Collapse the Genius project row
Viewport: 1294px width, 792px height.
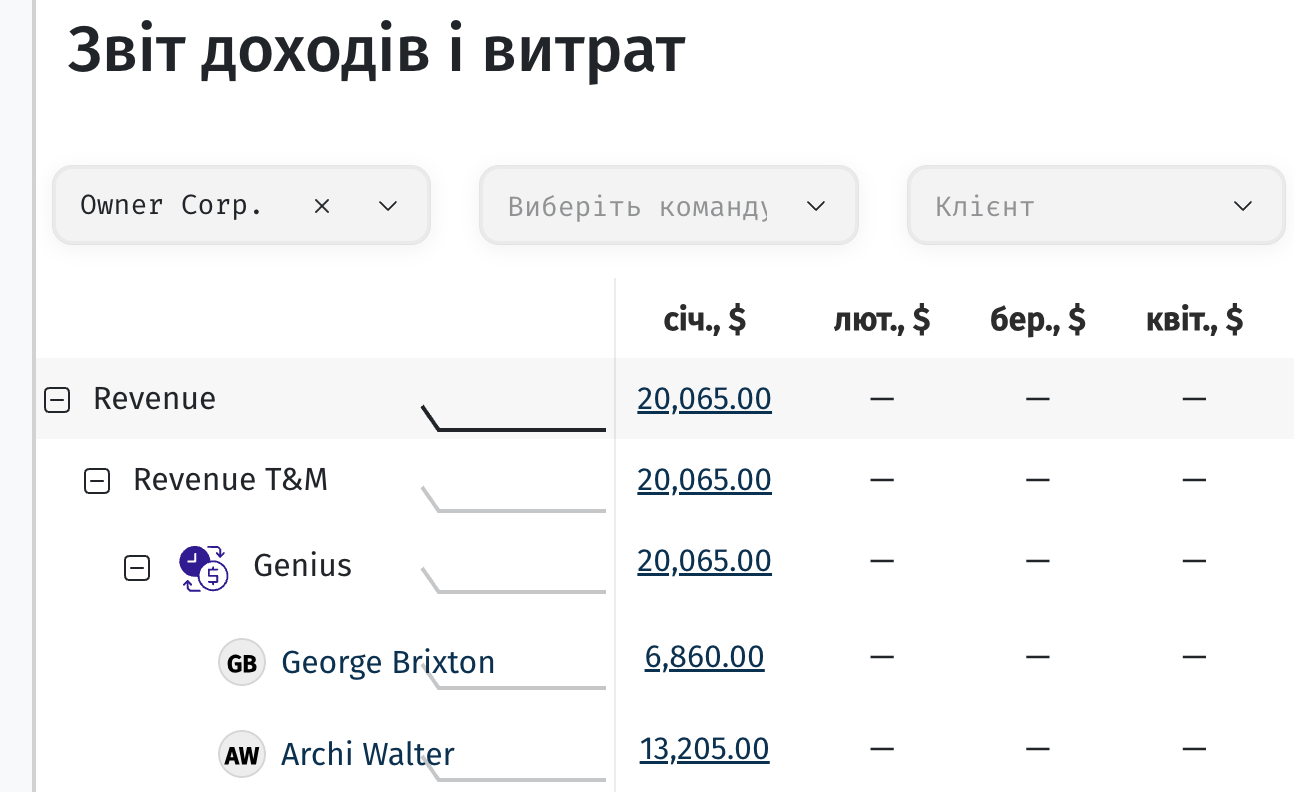pyautogui.click(x=136, y=568)
